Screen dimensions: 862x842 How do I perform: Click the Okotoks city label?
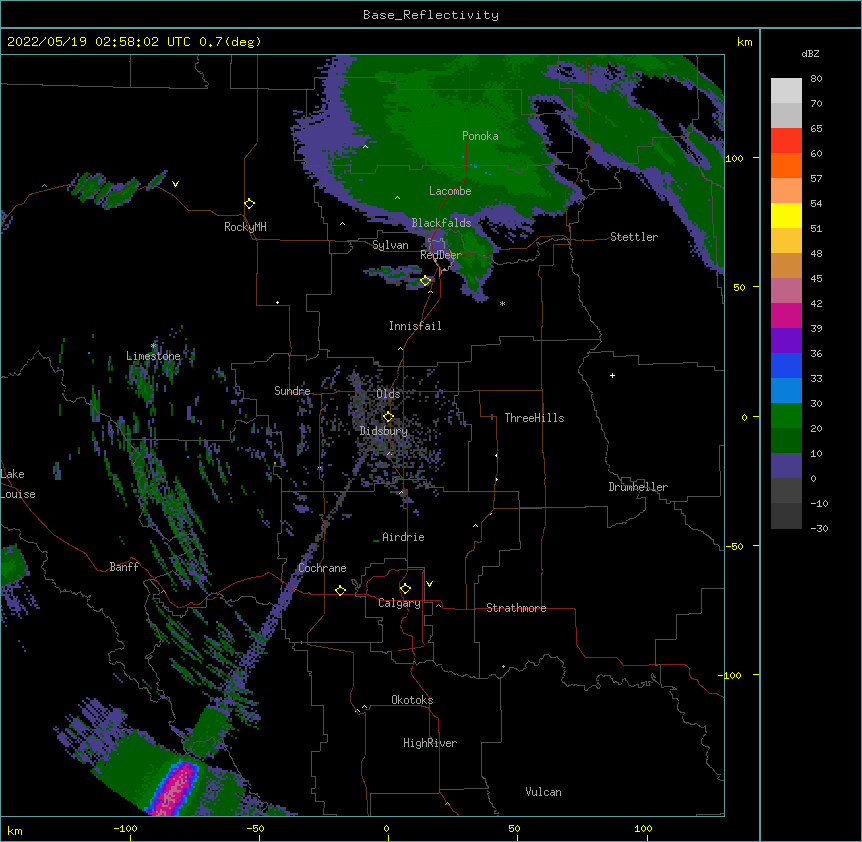412,700
